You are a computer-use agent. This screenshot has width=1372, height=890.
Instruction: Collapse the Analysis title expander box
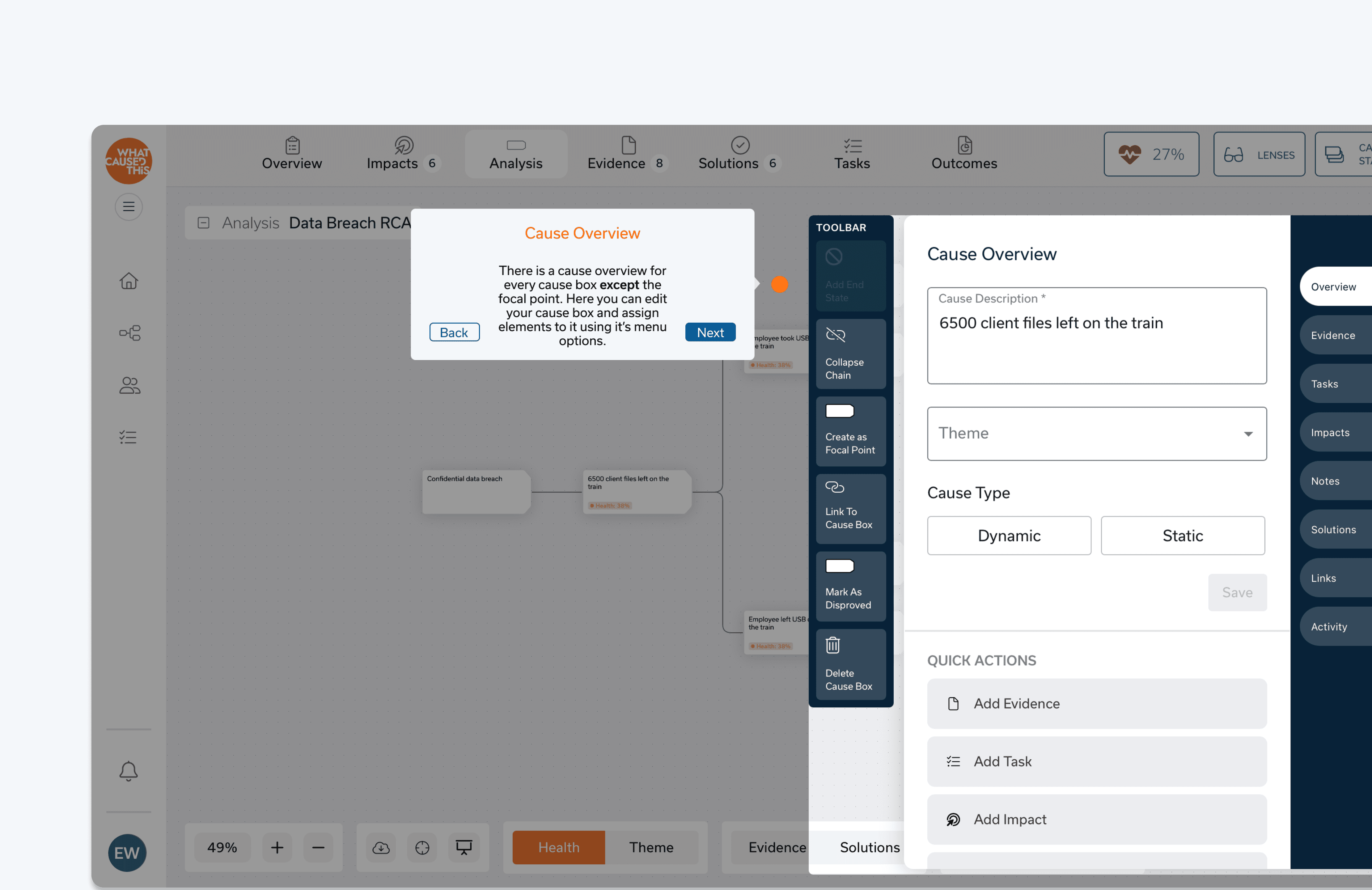[x=203, y=222]
